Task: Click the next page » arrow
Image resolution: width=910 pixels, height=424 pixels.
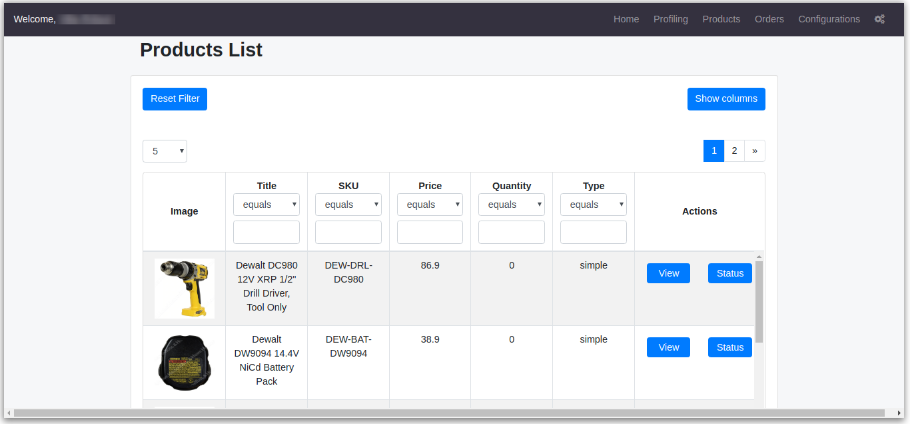Action: pyautogui.click(x=754, y=151)
